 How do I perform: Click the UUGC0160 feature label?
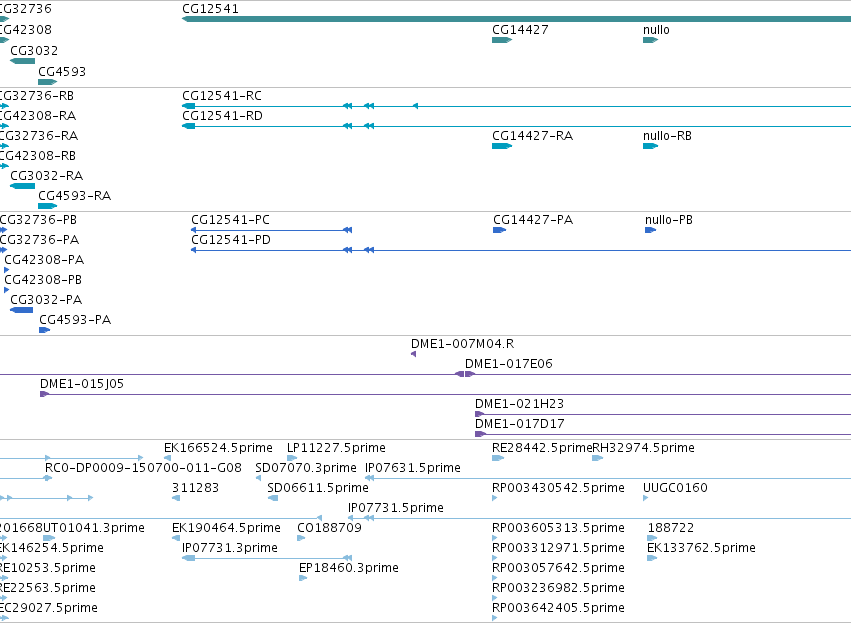click(675, 488)
